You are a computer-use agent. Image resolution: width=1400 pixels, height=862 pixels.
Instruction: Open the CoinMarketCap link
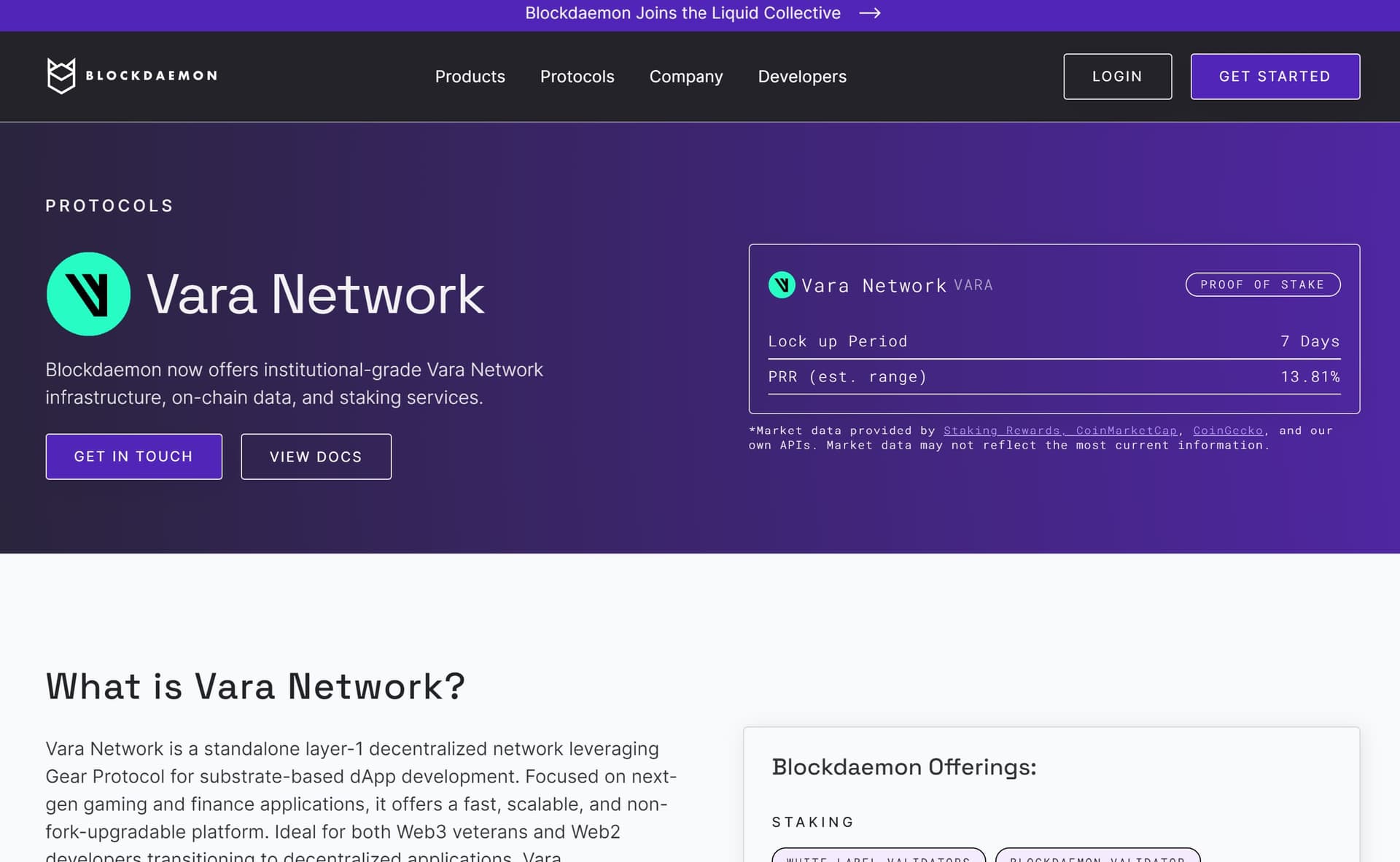pyautogui.click(x=1126, y=431)
